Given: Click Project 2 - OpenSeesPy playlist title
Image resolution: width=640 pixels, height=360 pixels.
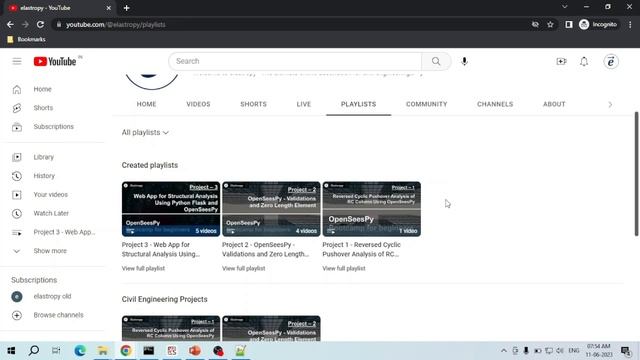Looking at the screenshot, I should point(265,249).
